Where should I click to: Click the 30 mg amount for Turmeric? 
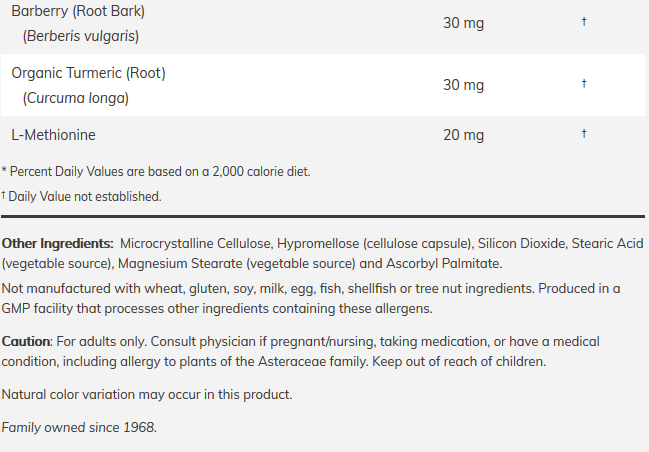(463, 85)
